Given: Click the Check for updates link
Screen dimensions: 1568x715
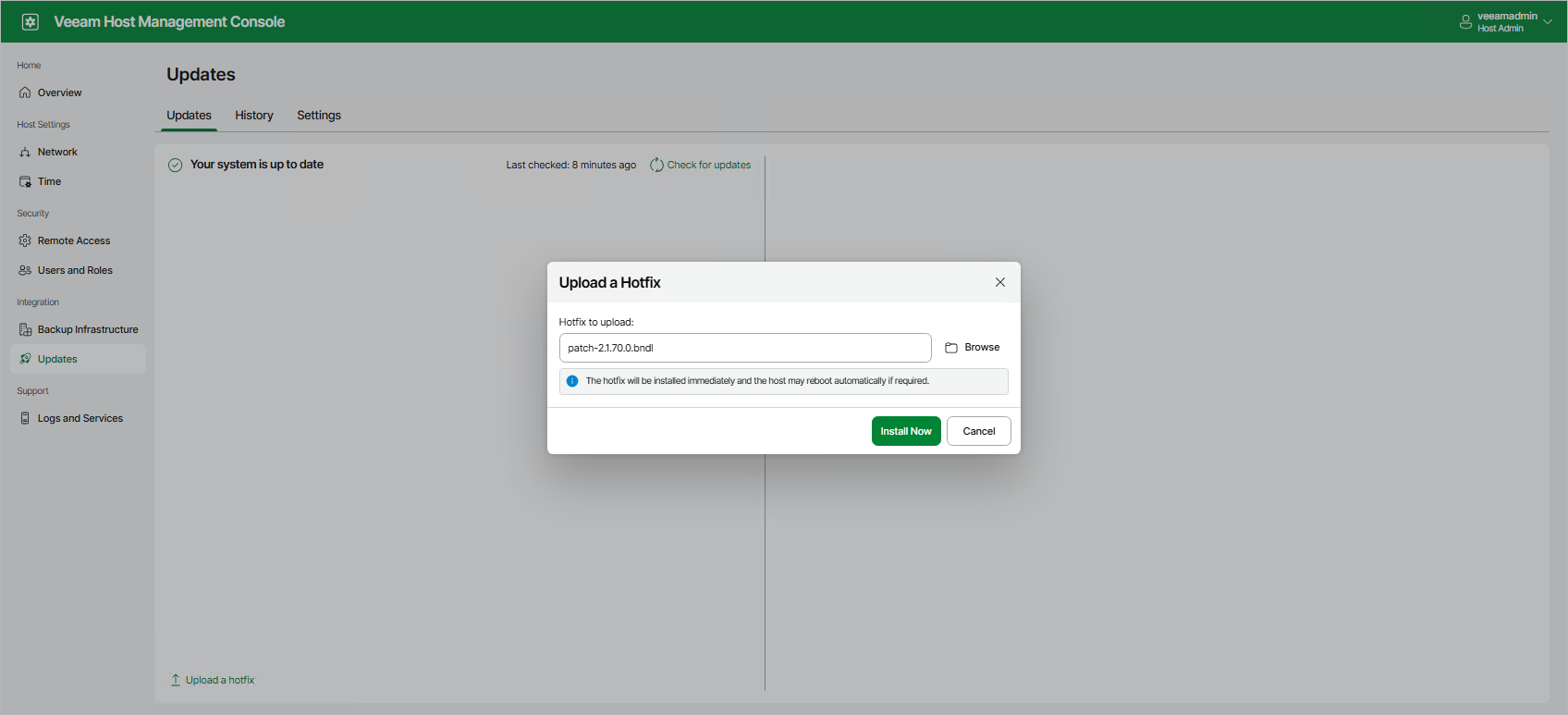Looking at the screenshot, I should pos(708,165).
